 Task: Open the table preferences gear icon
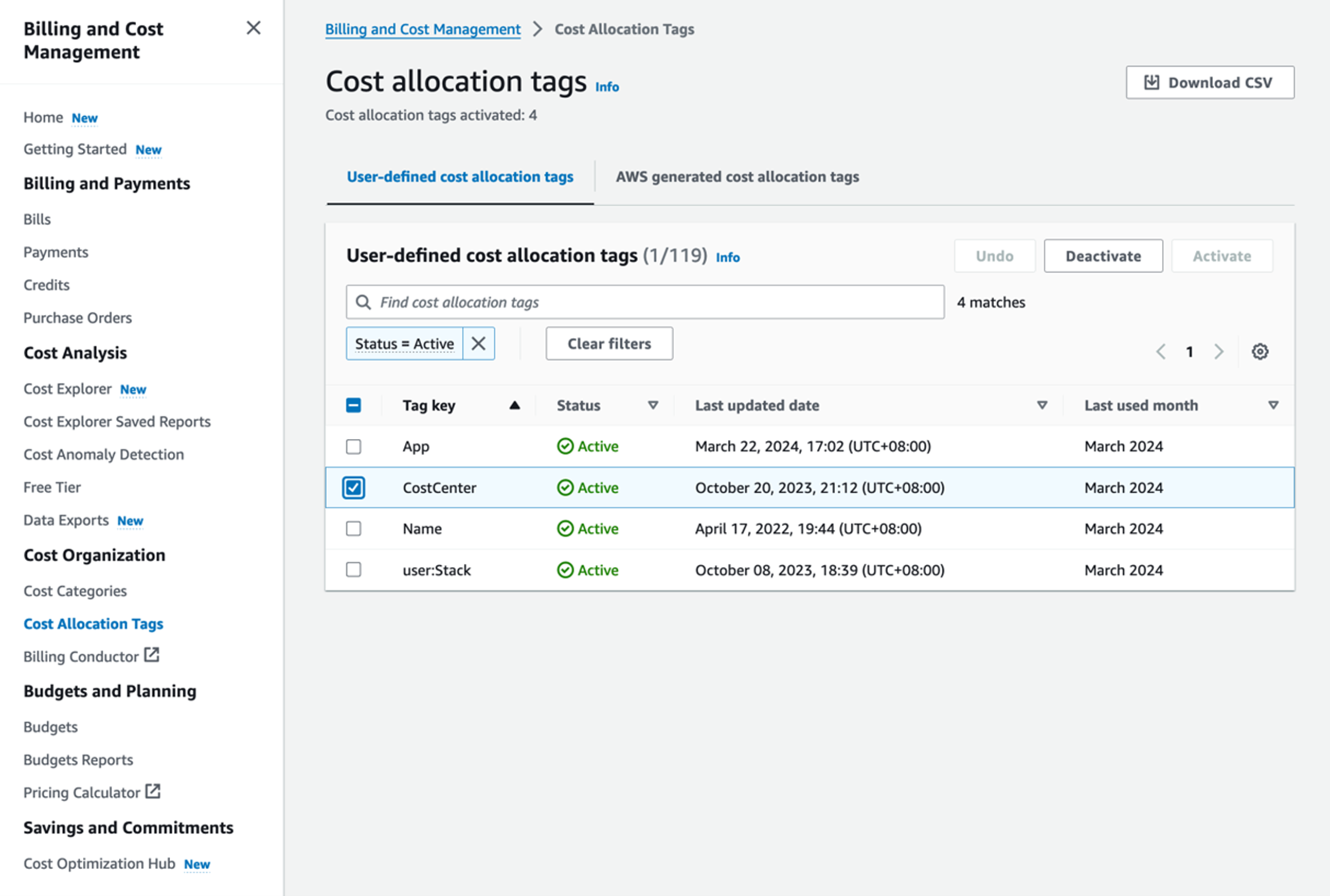(x=1260, y=351)
